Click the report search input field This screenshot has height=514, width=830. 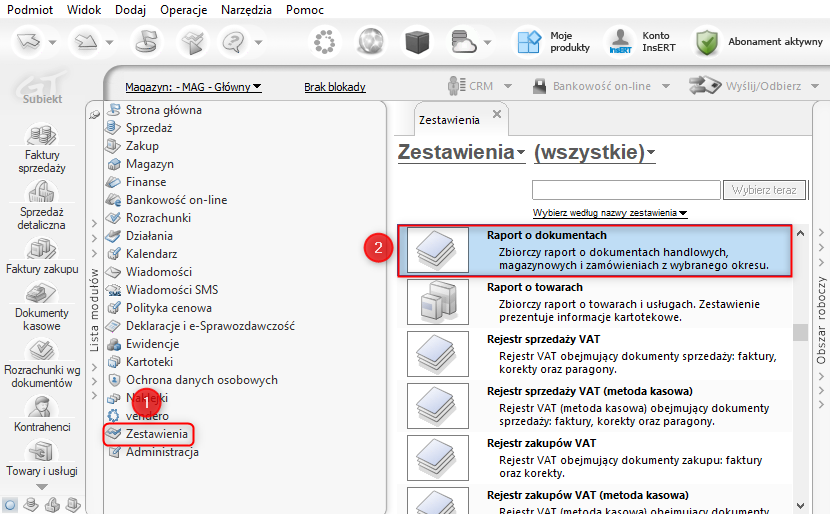(626, 190)
